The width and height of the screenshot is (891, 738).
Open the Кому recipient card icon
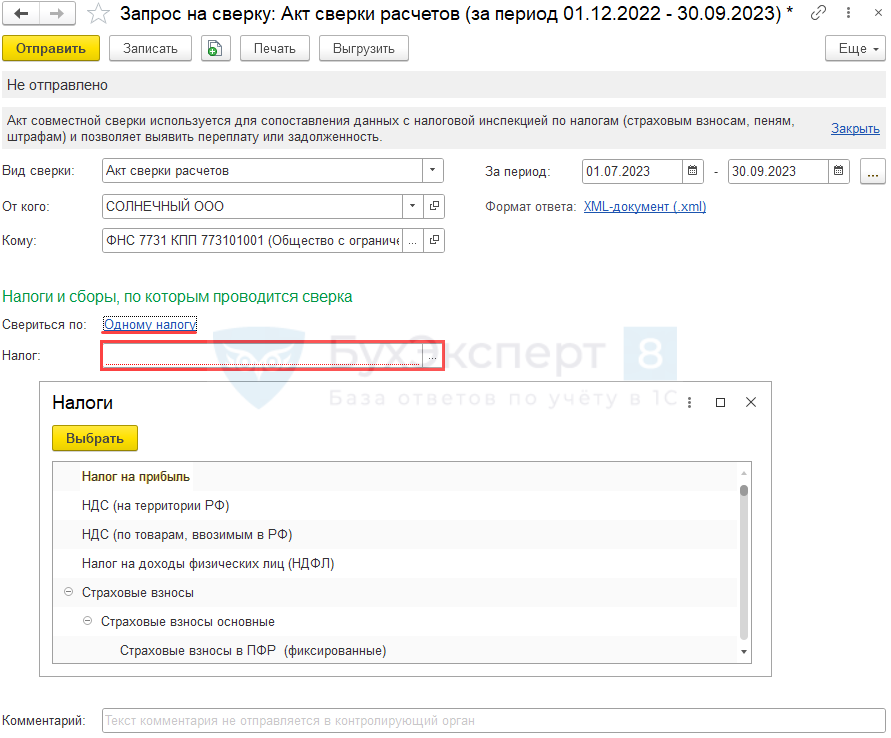click(434, 240)
